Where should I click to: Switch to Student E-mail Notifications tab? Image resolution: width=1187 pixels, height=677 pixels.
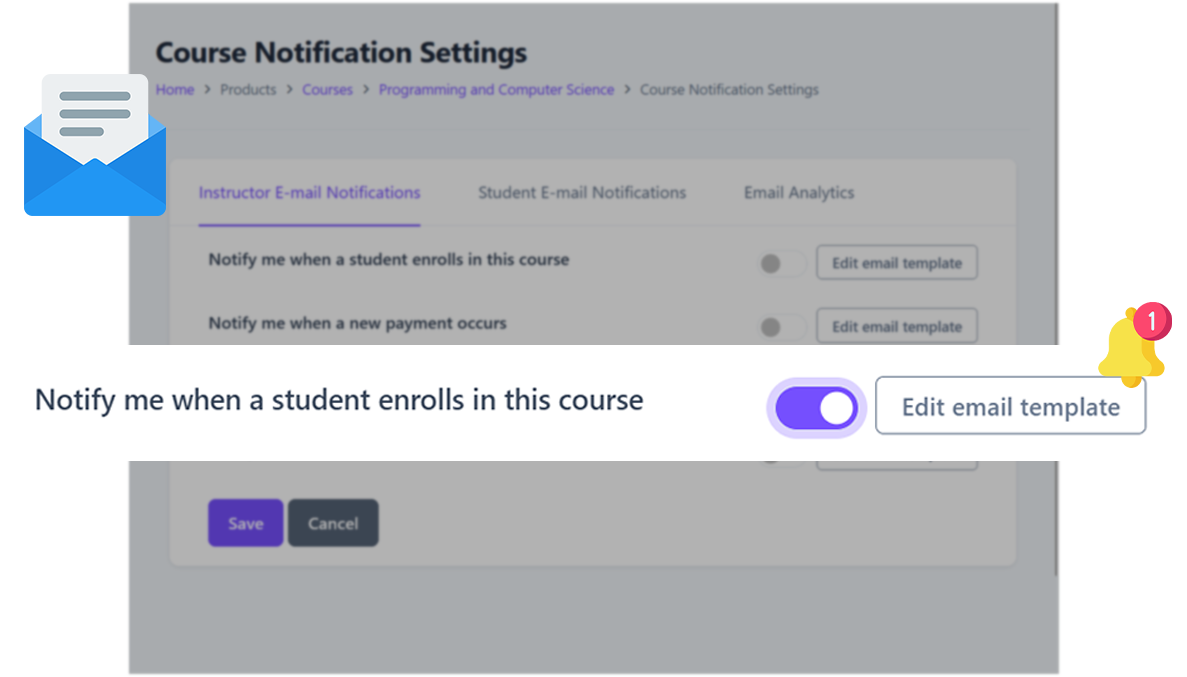(582, 193)
